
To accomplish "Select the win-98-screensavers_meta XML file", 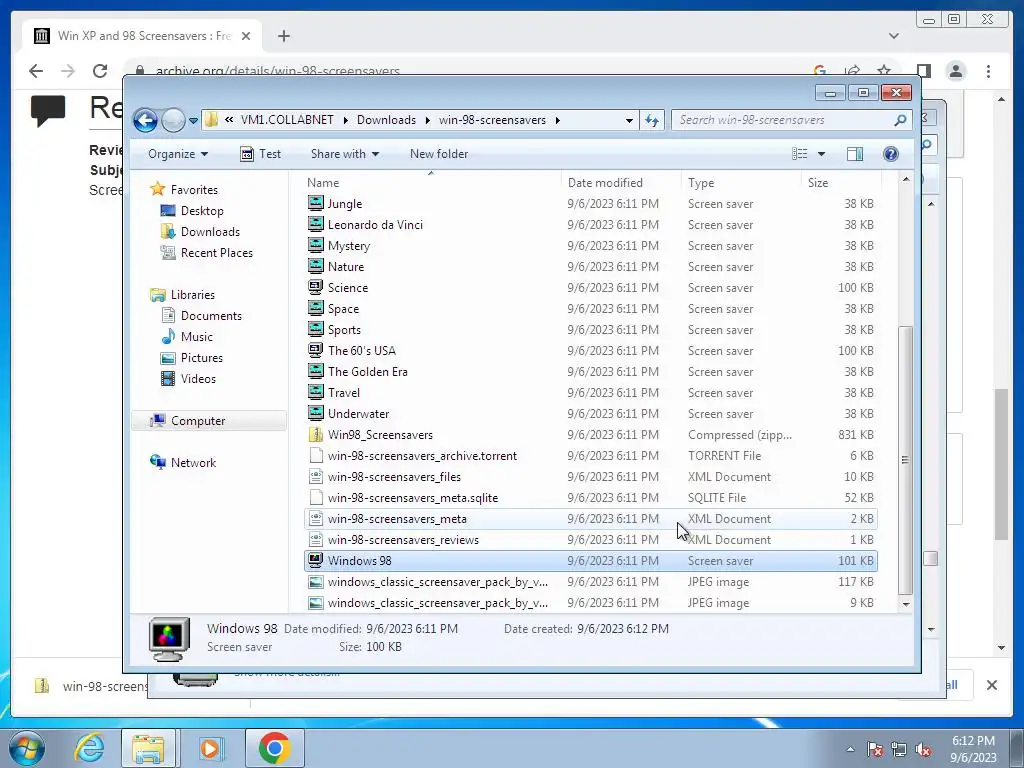I will click(x=591, y=519).
